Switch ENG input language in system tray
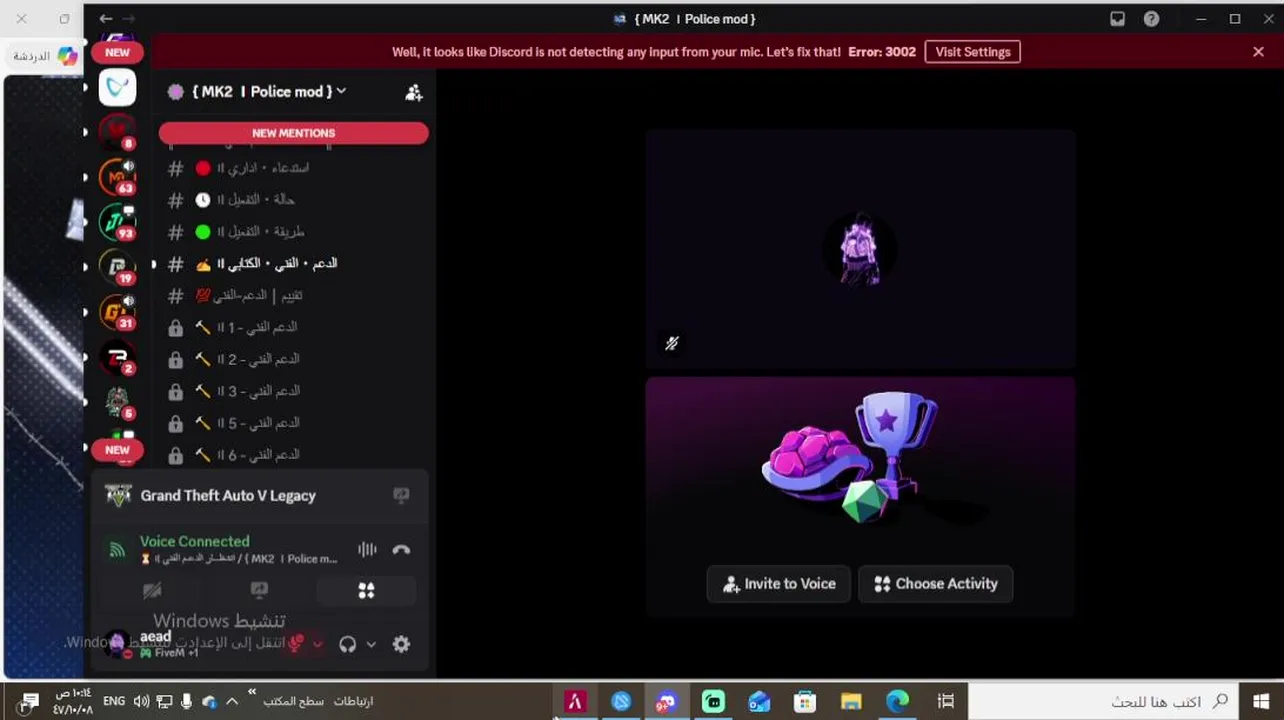 114,702
